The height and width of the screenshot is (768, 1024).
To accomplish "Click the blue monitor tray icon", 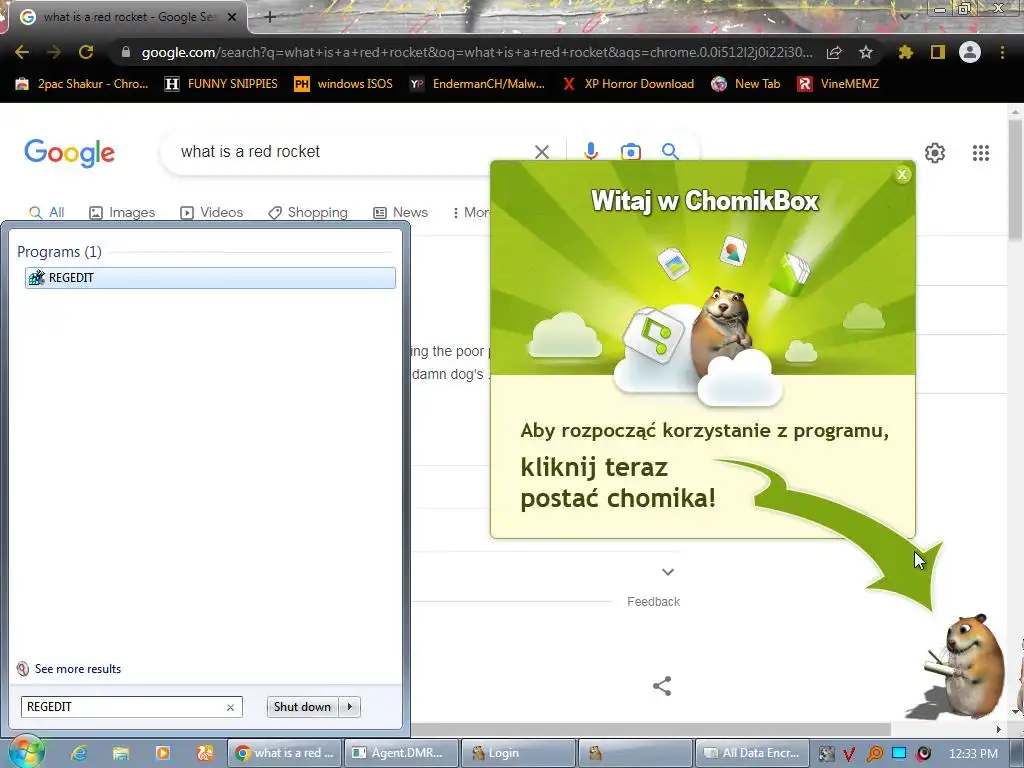I will tap(899, 754).
